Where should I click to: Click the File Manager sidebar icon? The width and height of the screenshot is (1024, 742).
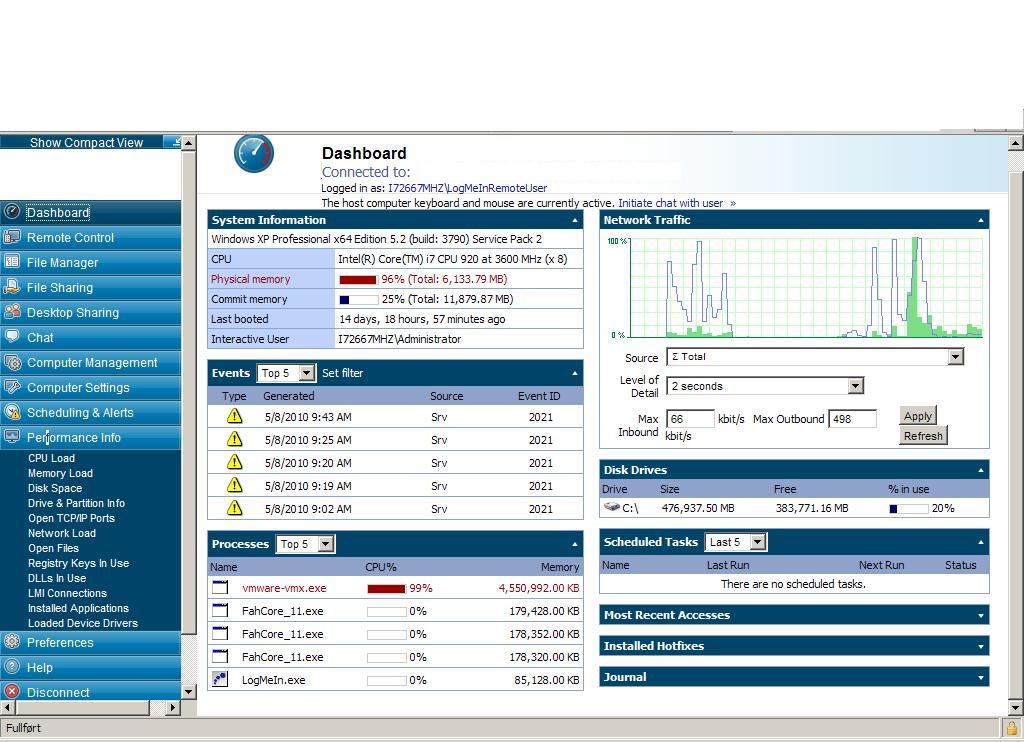tap(12, 263)
